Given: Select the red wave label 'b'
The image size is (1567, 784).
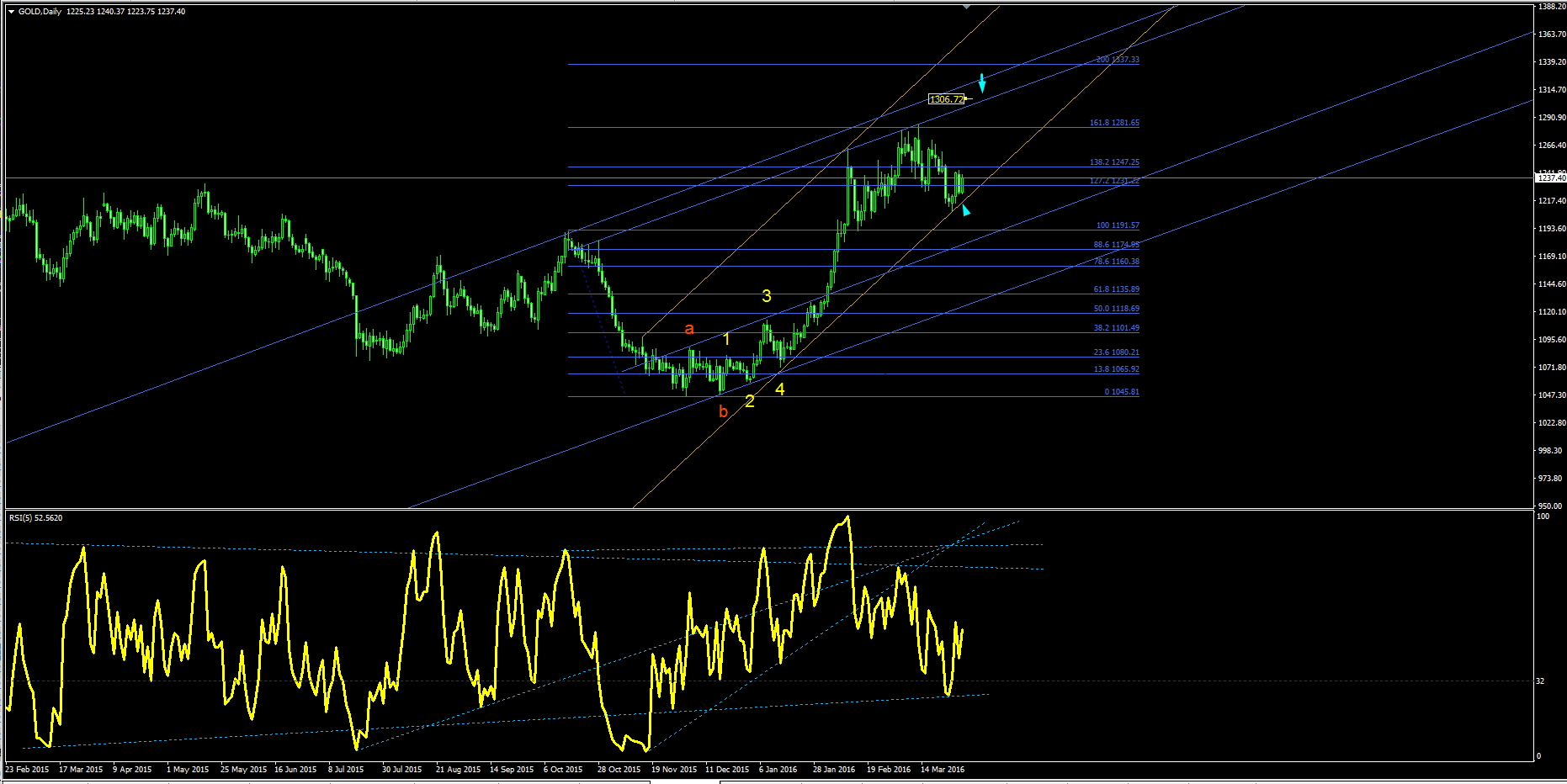Looking at the screenshot, I should click(x=723, y=411).
